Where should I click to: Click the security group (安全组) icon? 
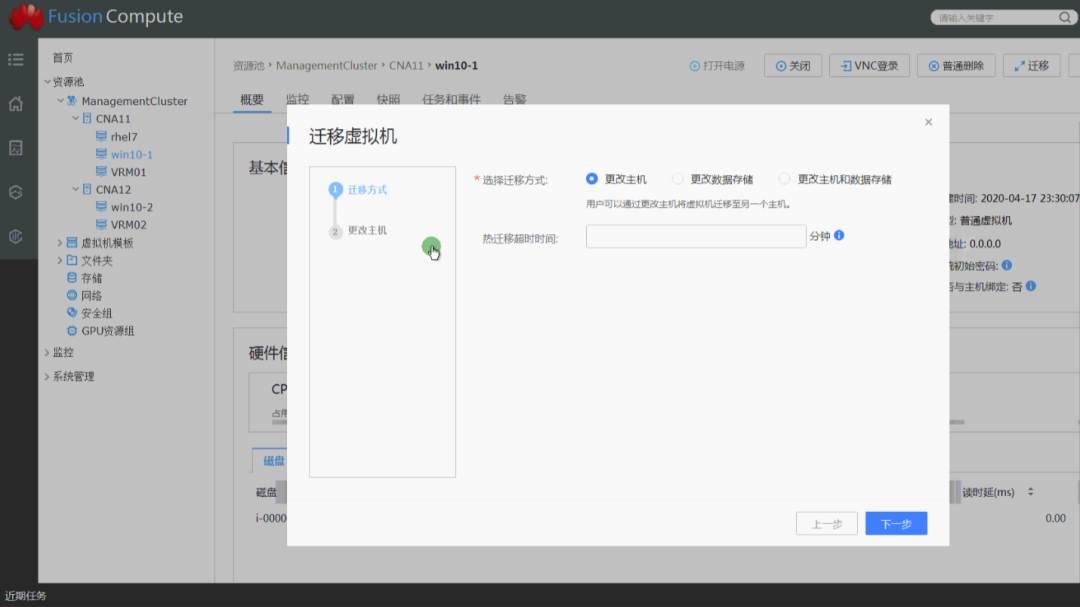click(x=72, y=313)
